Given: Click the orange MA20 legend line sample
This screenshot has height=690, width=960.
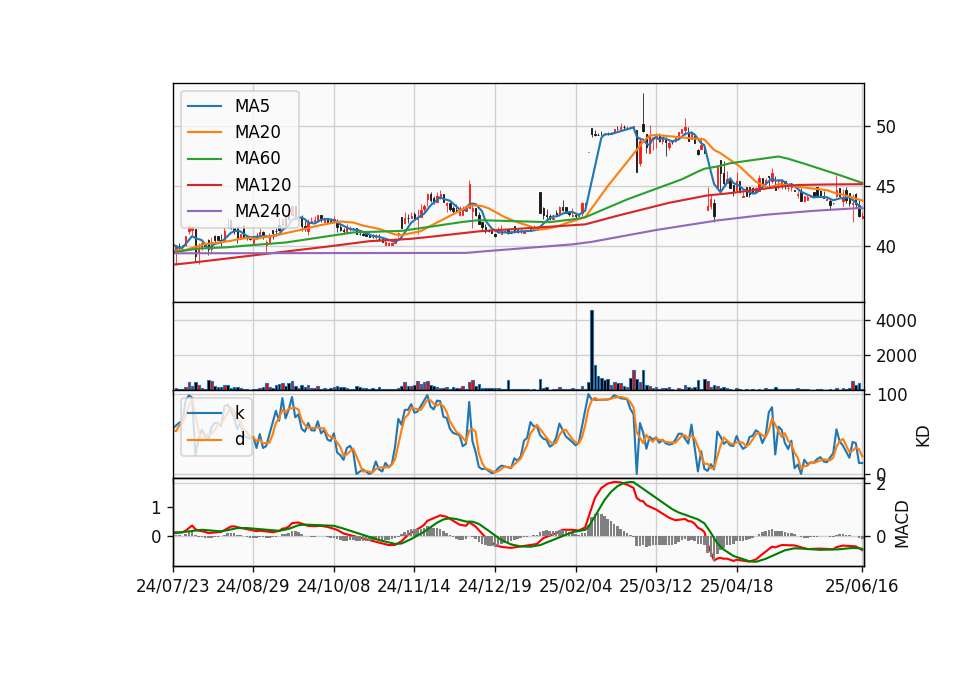Looking at the screenshot, I should point(204,132).
